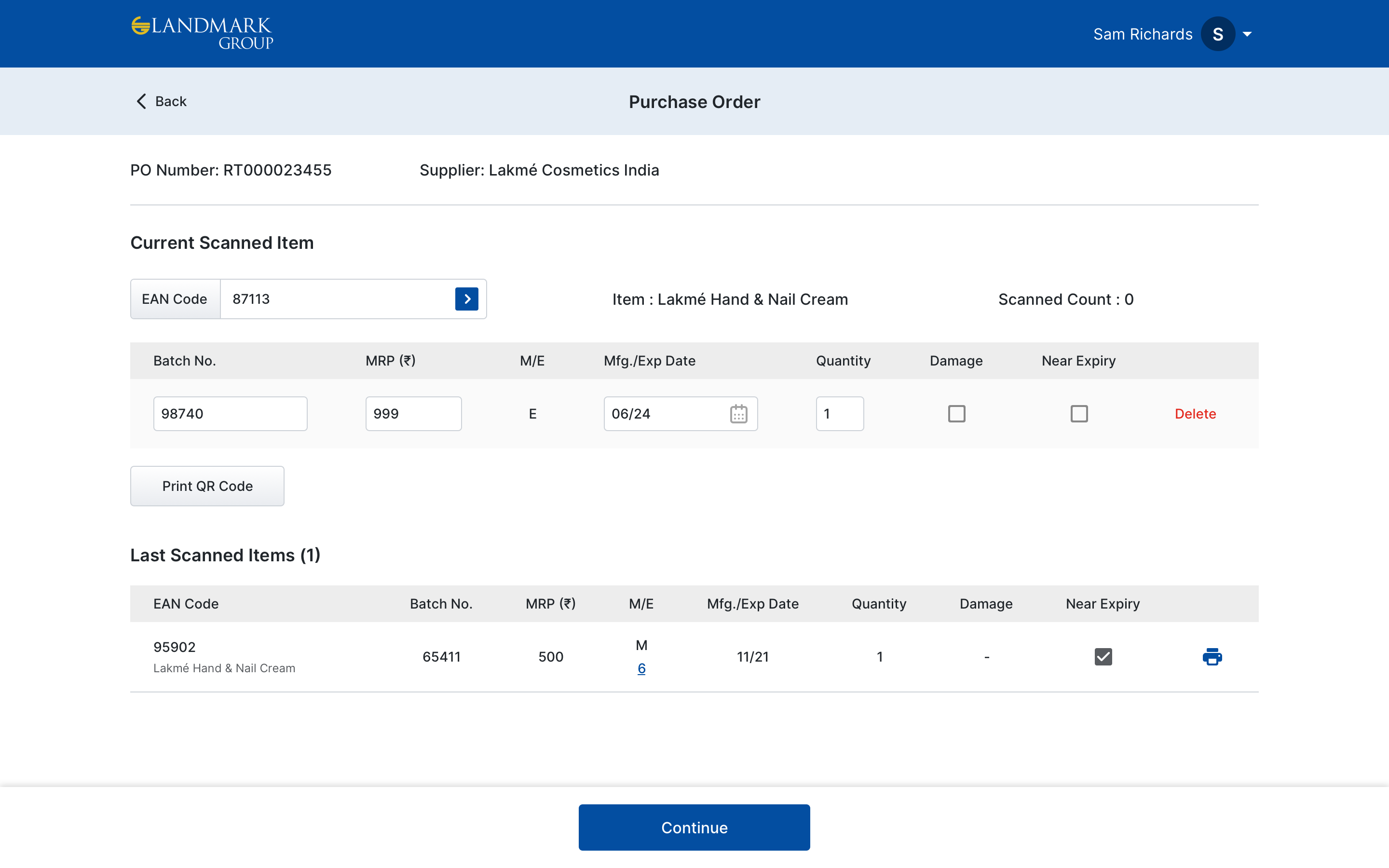The image size is (1389, 868).
Task: Click the printer icon for item 95902
Action: pos(1212,657)
